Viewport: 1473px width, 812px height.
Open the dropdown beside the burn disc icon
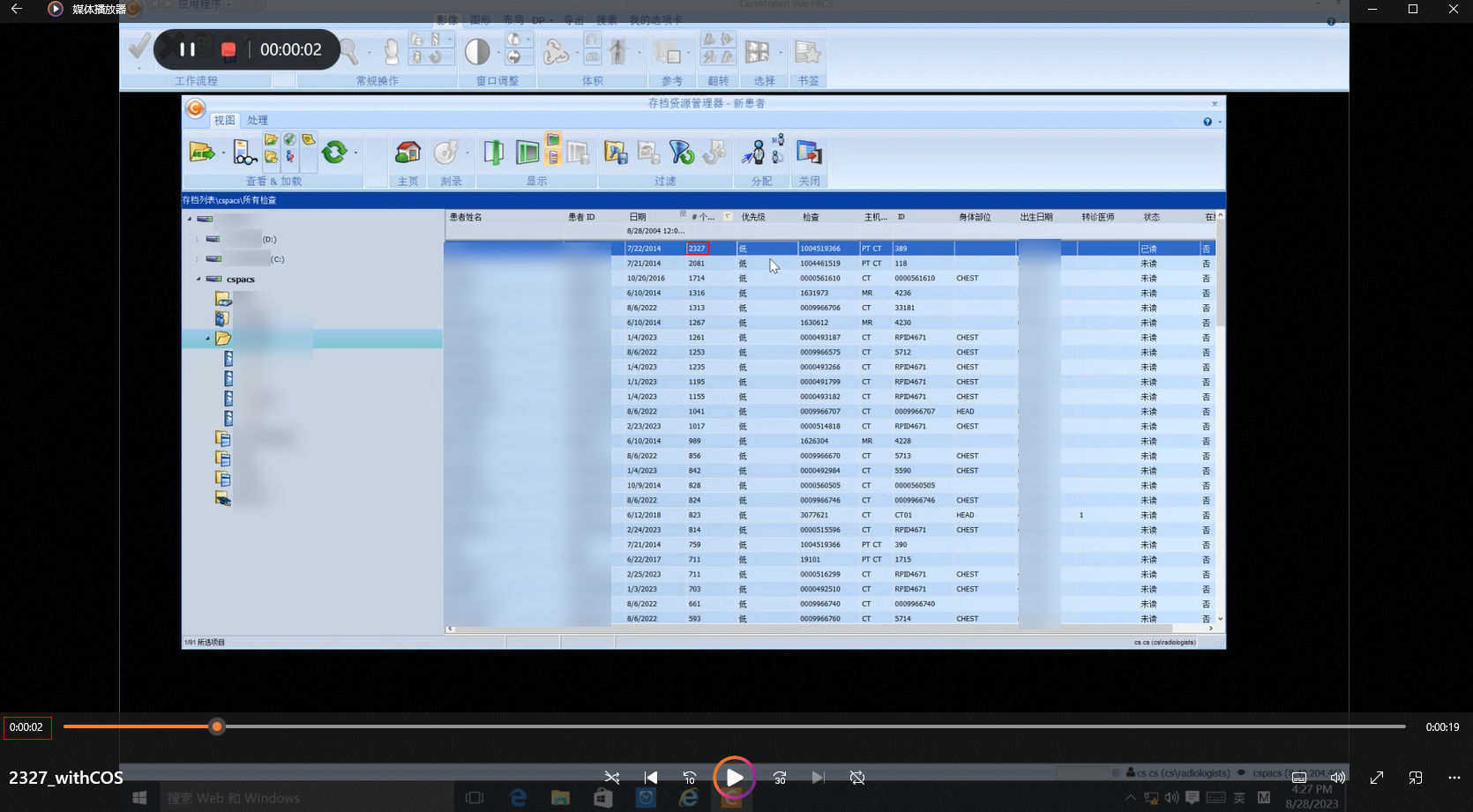coord(467,153)
